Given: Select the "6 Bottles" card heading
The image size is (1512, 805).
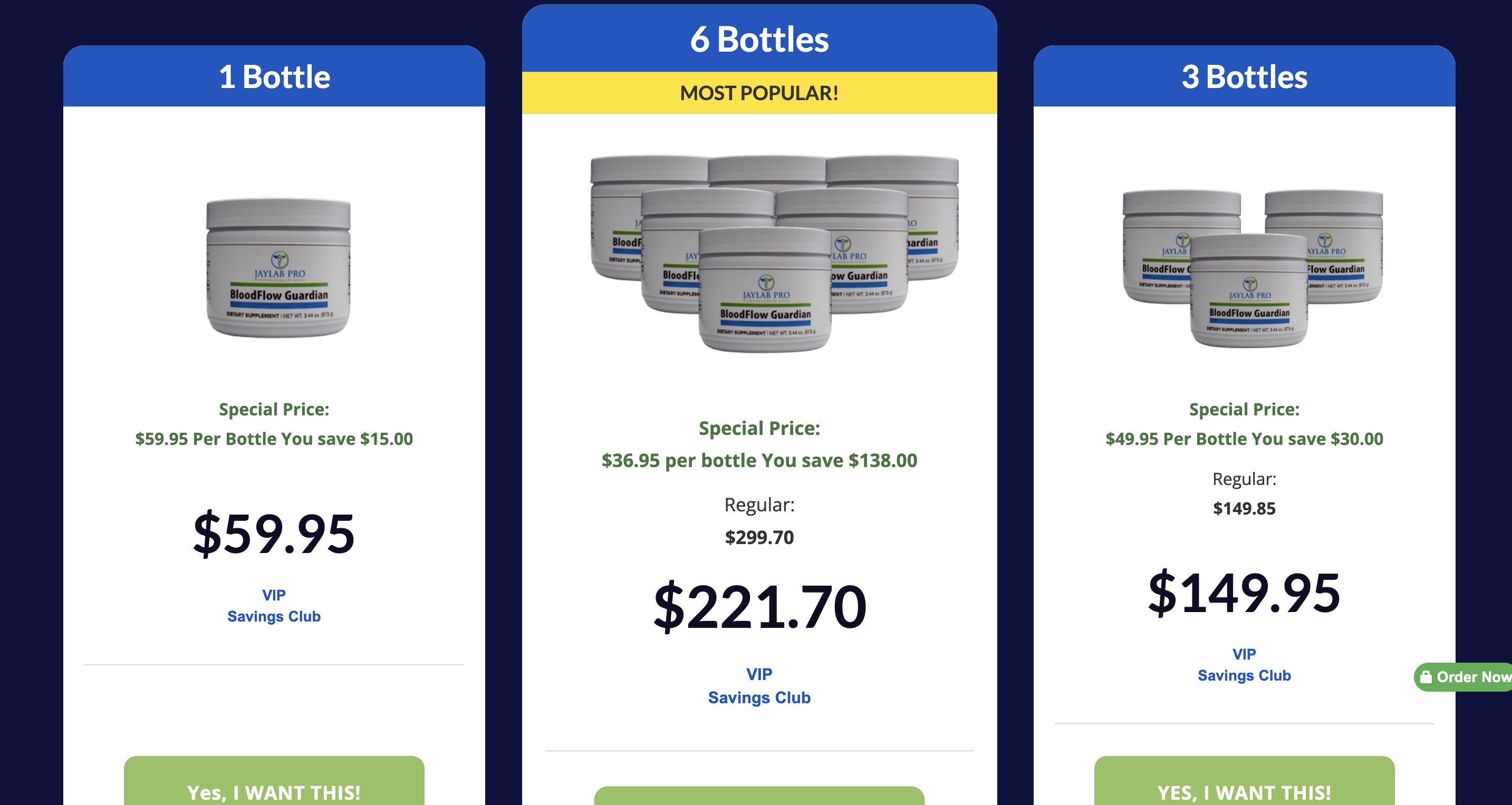Looking at the screenshot, I should tap(759, 40).
